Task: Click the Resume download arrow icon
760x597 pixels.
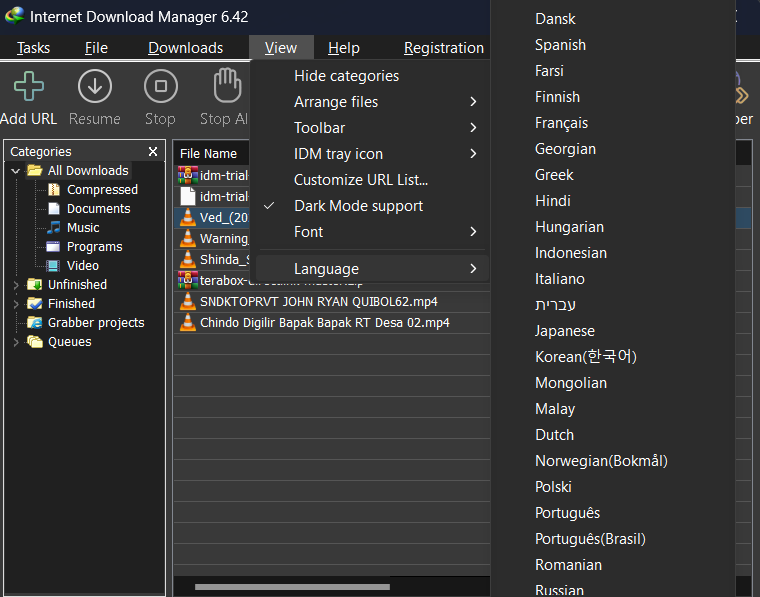Action: click(95, 86)
